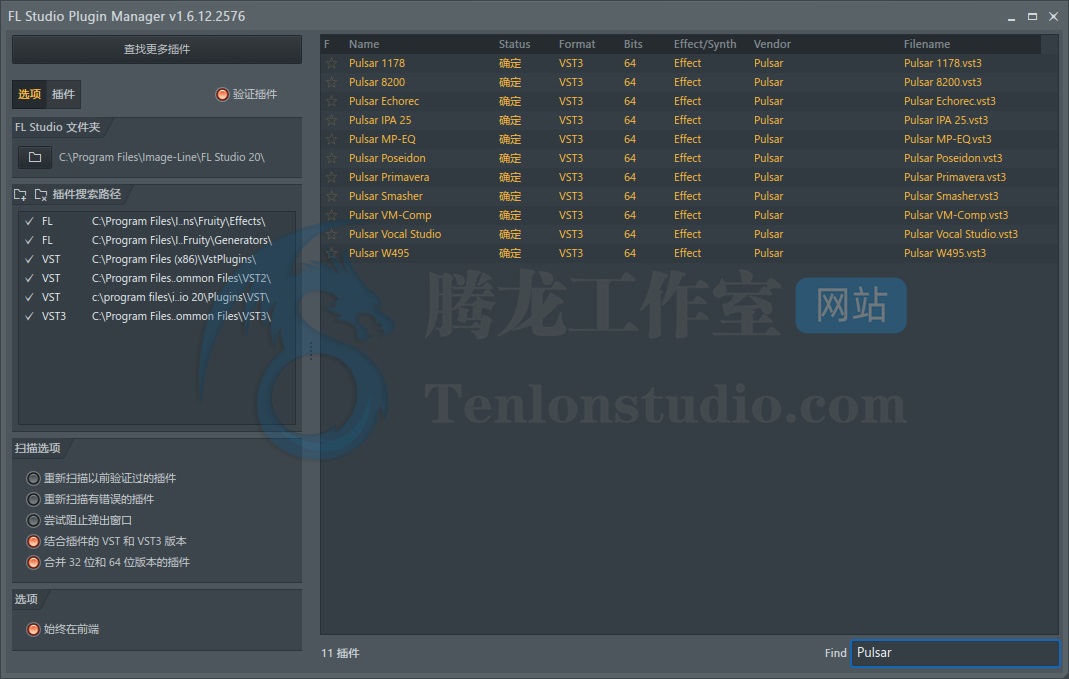
Task: Star the Pulsar Vocal Studio plugin
Action: click(x=331, y=234)
